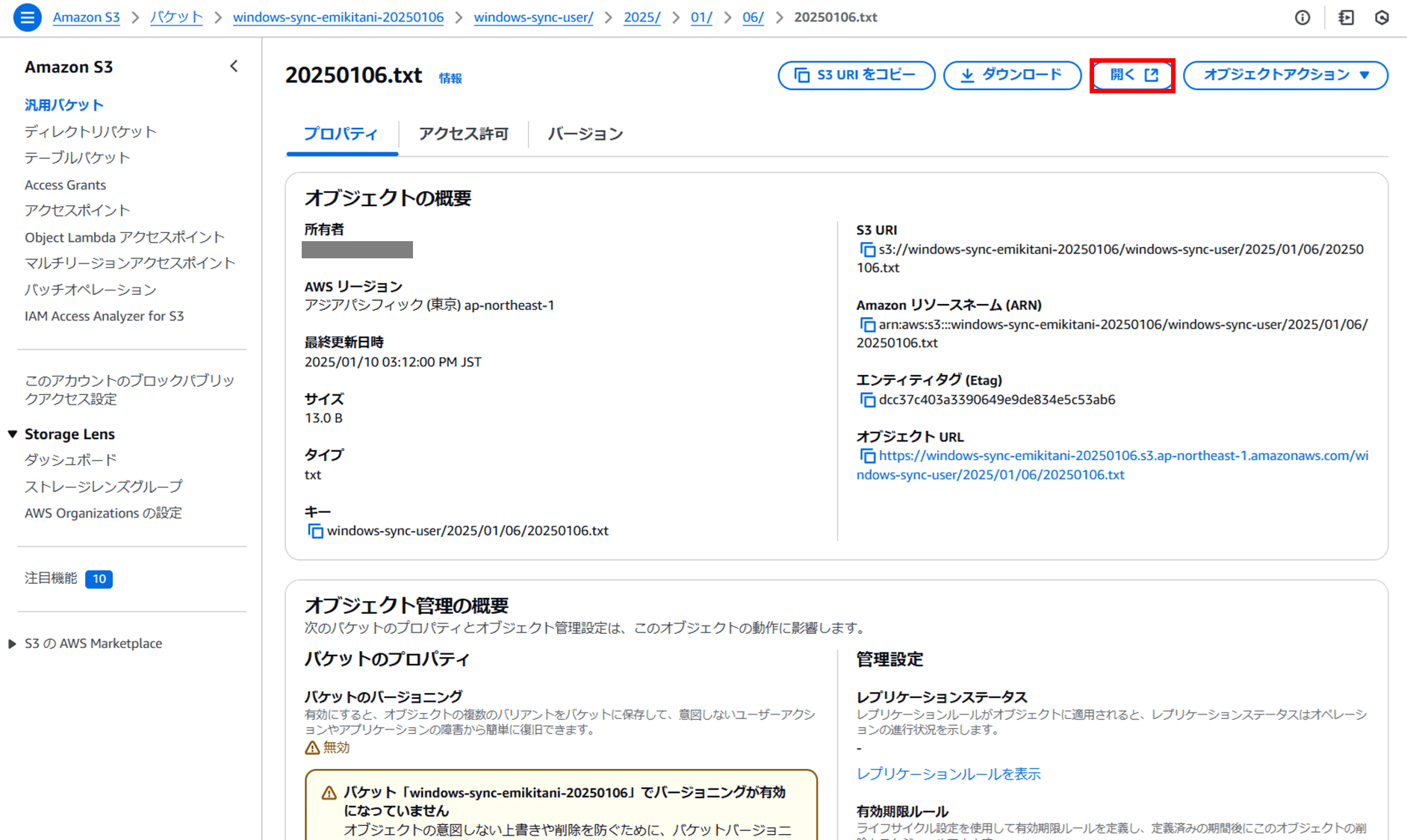Click the バケット breadcrumb link
1407x840 pixels.
(176, 17)
